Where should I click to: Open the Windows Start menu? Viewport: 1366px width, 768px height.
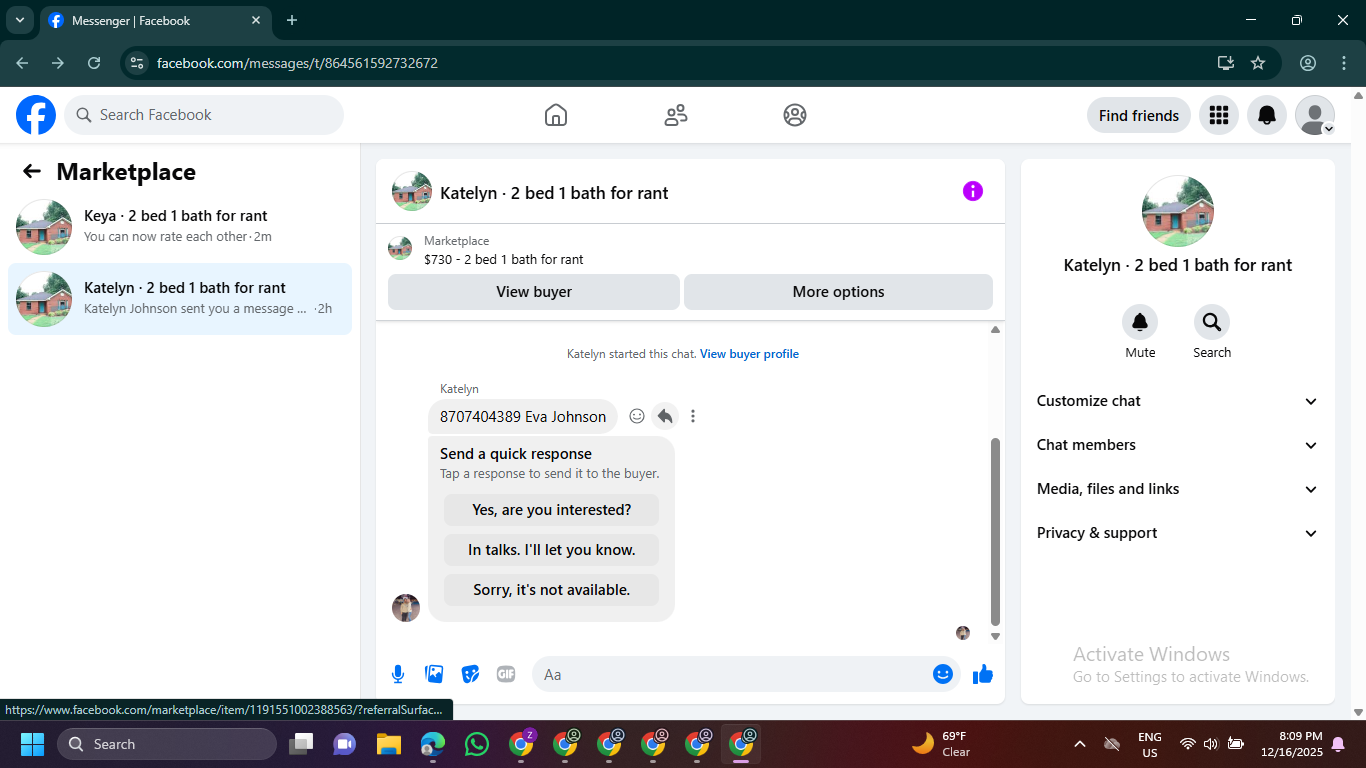point(32,744)
